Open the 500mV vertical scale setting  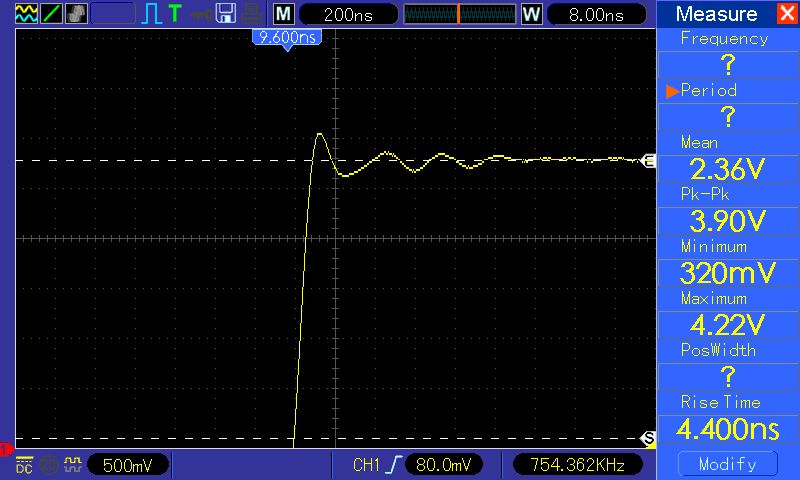click(x=128, y=465)
